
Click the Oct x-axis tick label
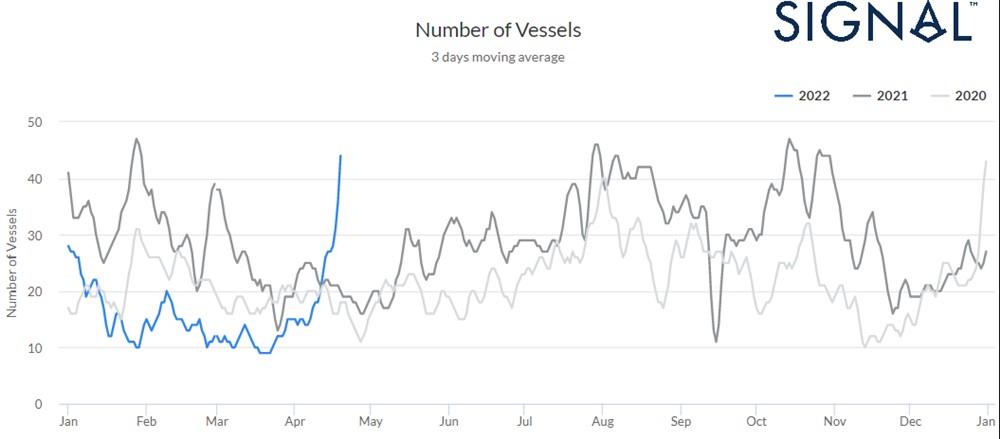[x=755, y=423]
